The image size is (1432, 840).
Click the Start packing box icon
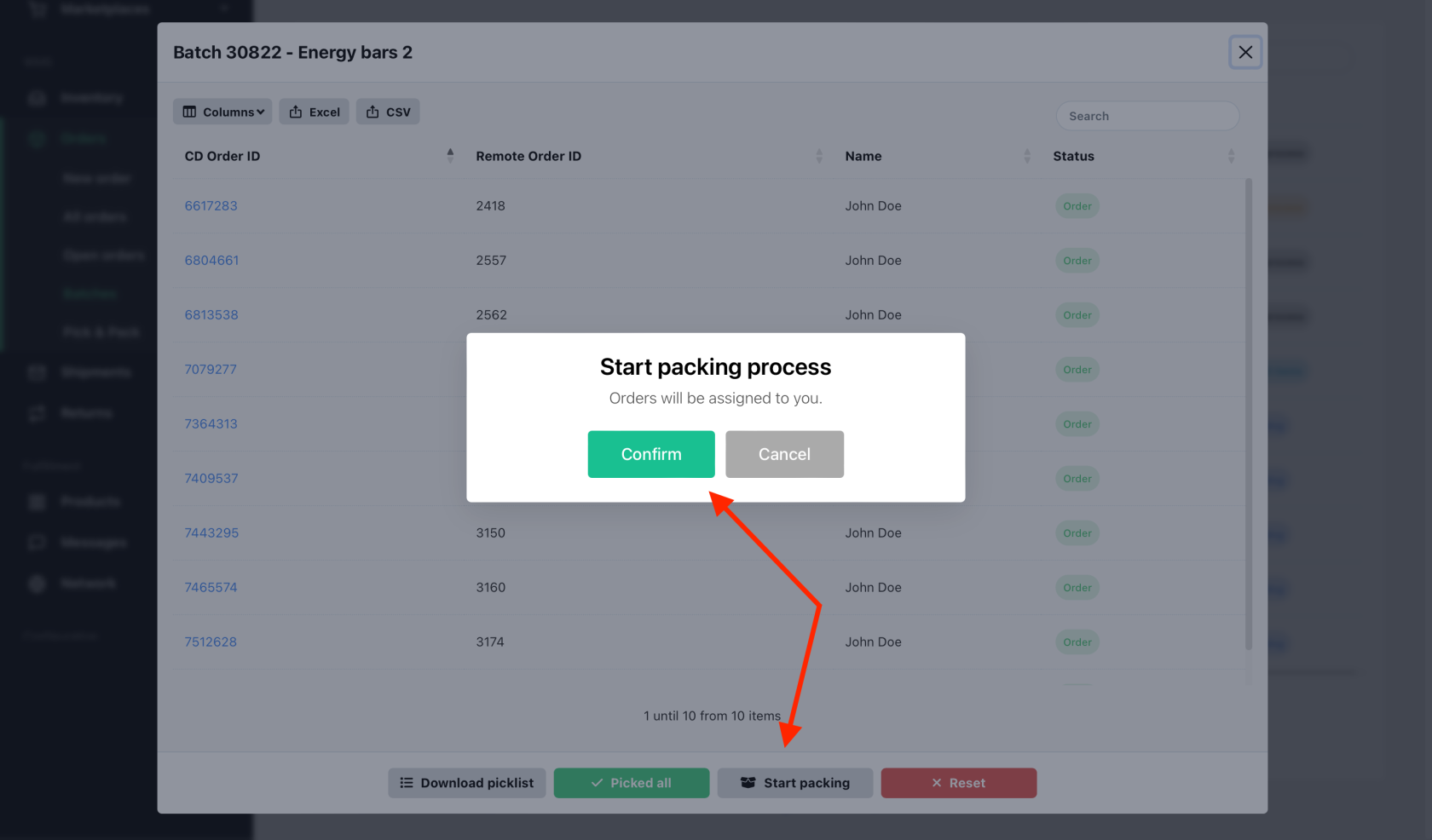[x=748, y=783]
